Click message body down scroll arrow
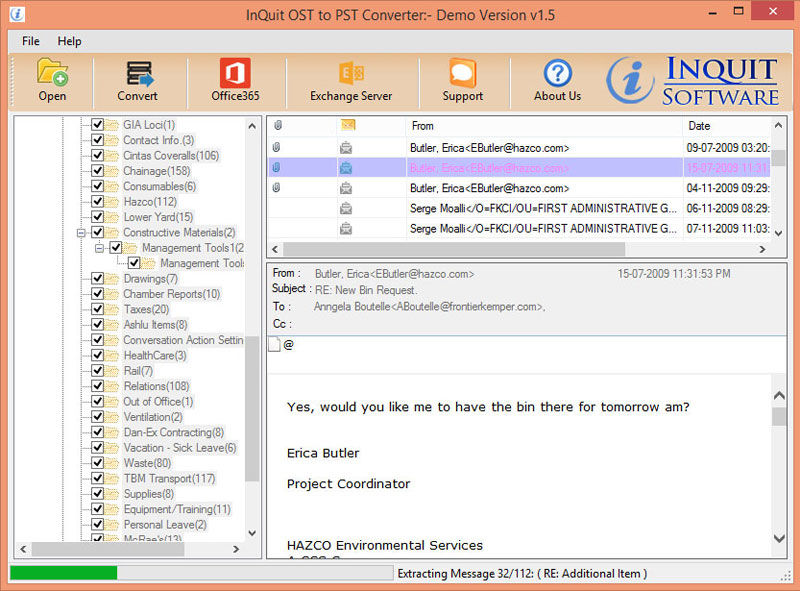This screenshot has width=800, height=591. pyautogui.click(x=779, y=538)
